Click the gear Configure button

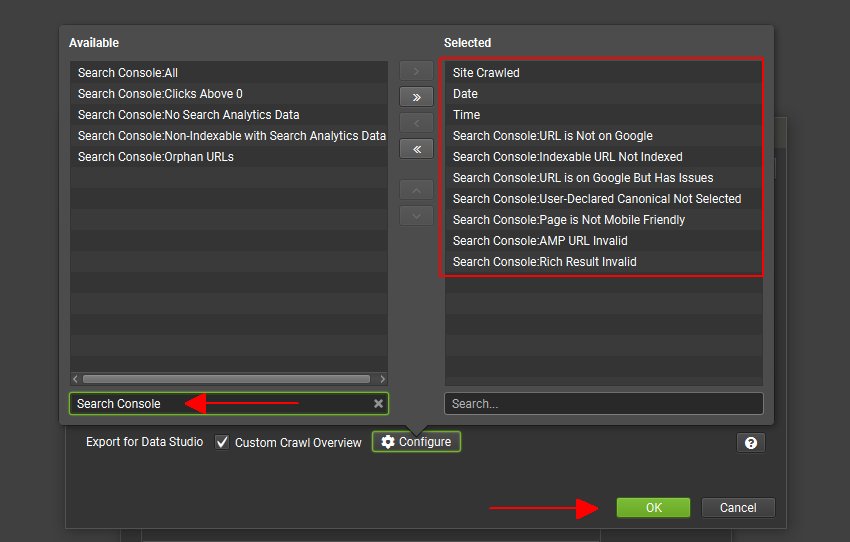click(416, 442)
